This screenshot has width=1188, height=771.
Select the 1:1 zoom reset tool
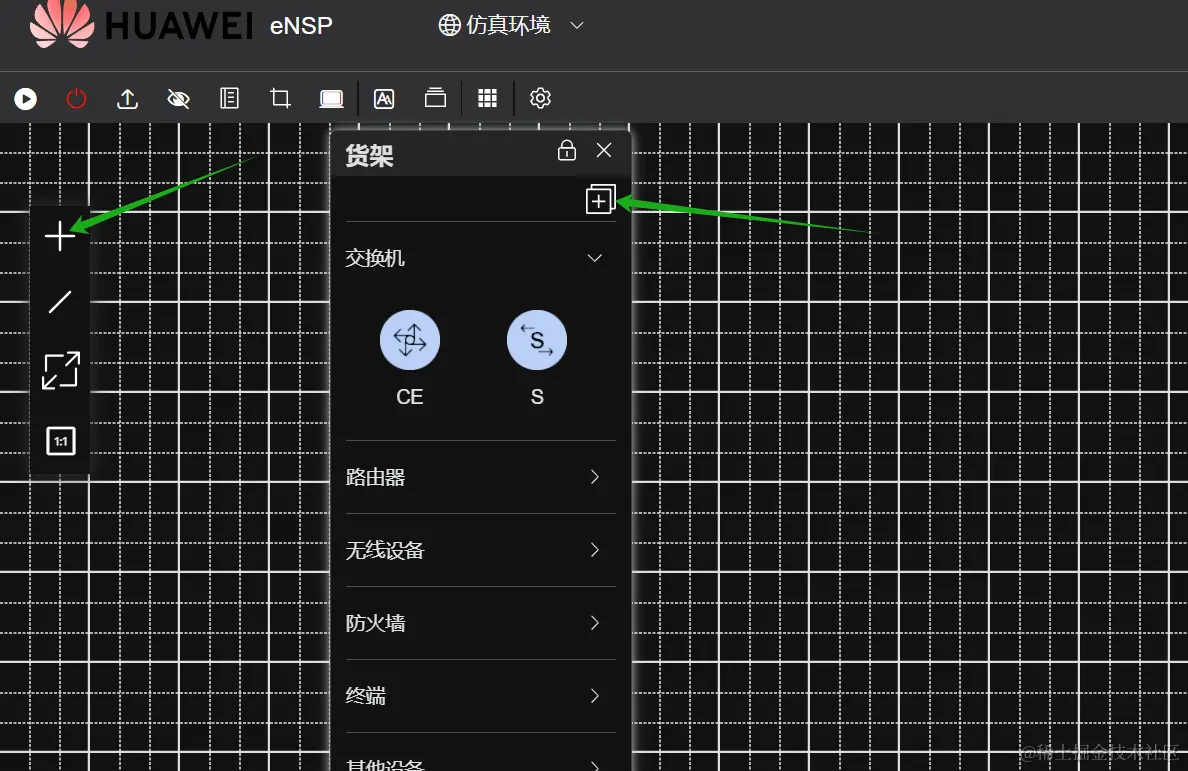click(60, 440)
